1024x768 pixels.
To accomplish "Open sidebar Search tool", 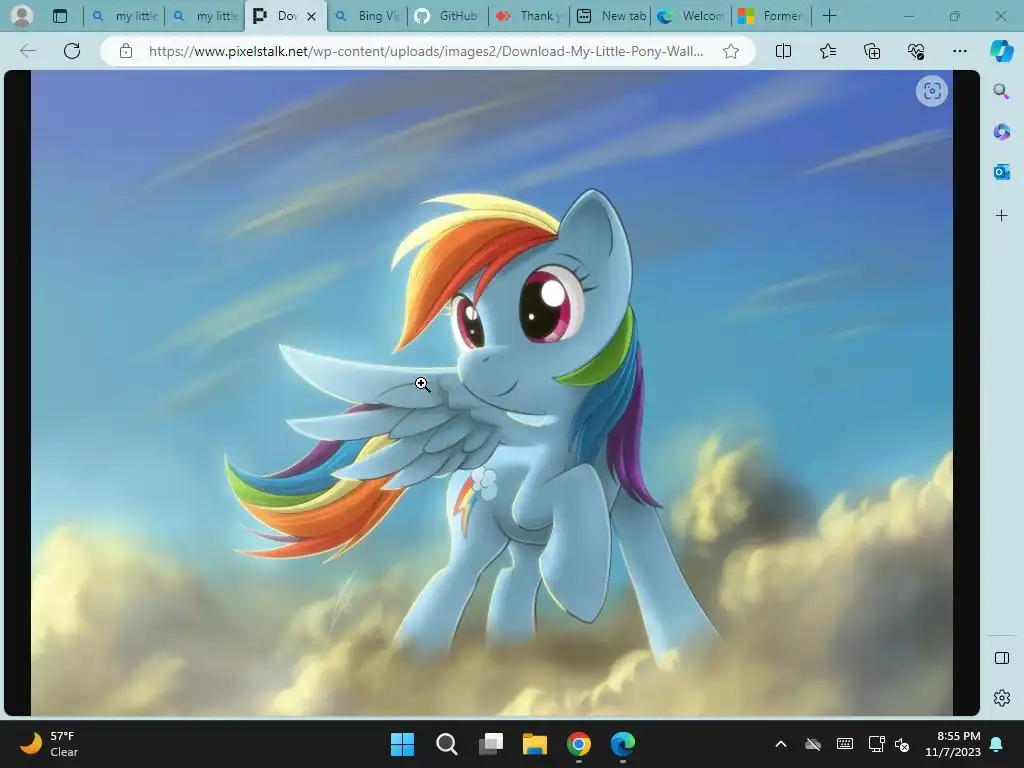I will 1001,91.
